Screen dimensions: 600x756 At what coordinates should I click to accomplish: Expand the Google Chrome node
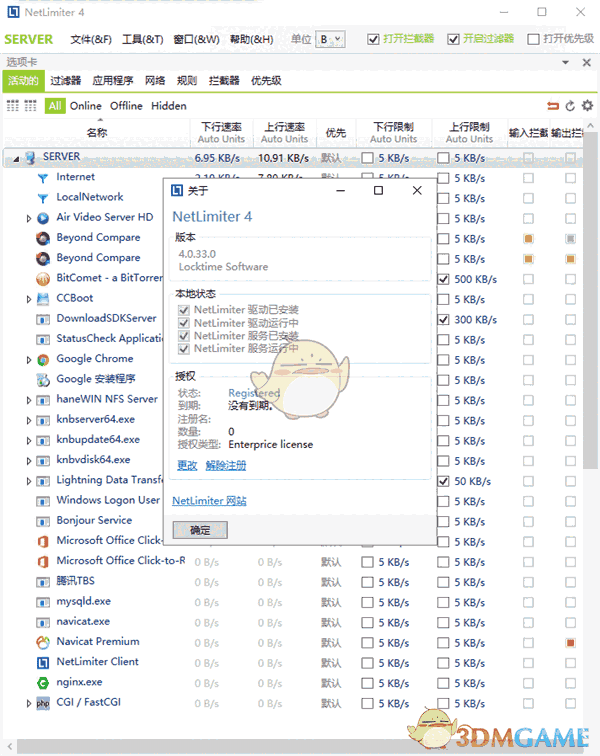[28, 360]
